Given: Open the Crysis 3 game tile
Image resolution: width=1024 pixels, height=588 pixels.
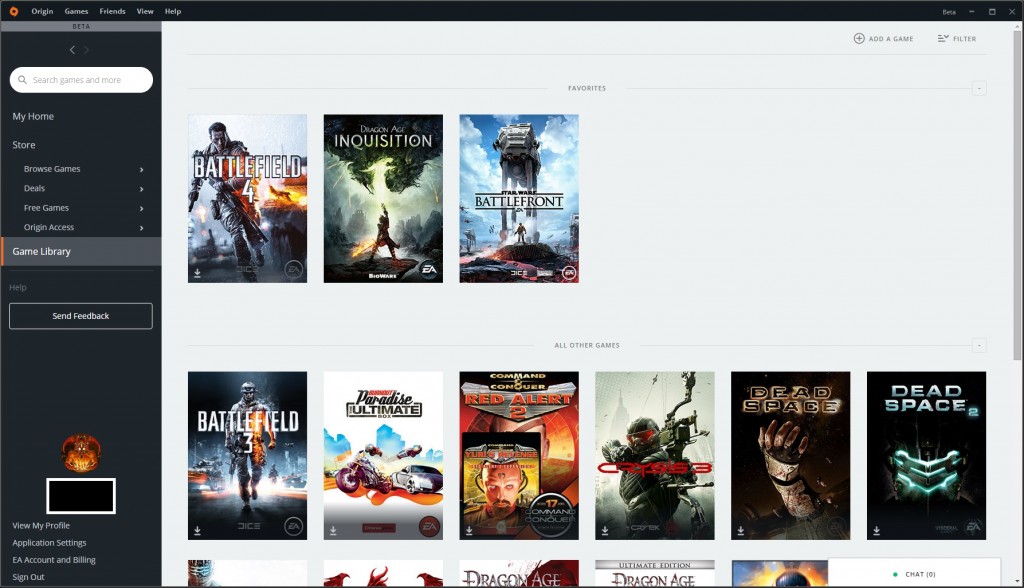Looking at the screenshot, I should click(655, 456).
